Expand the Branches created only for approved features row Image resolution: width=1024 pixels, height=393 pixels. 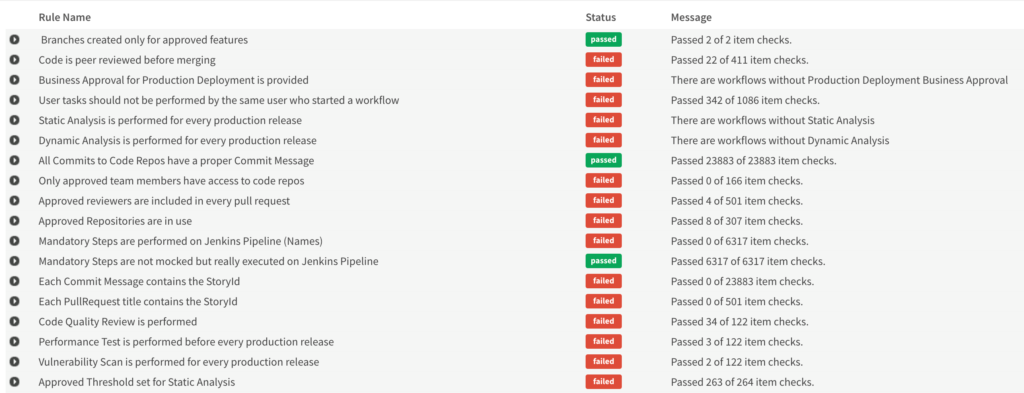point(14,40)
